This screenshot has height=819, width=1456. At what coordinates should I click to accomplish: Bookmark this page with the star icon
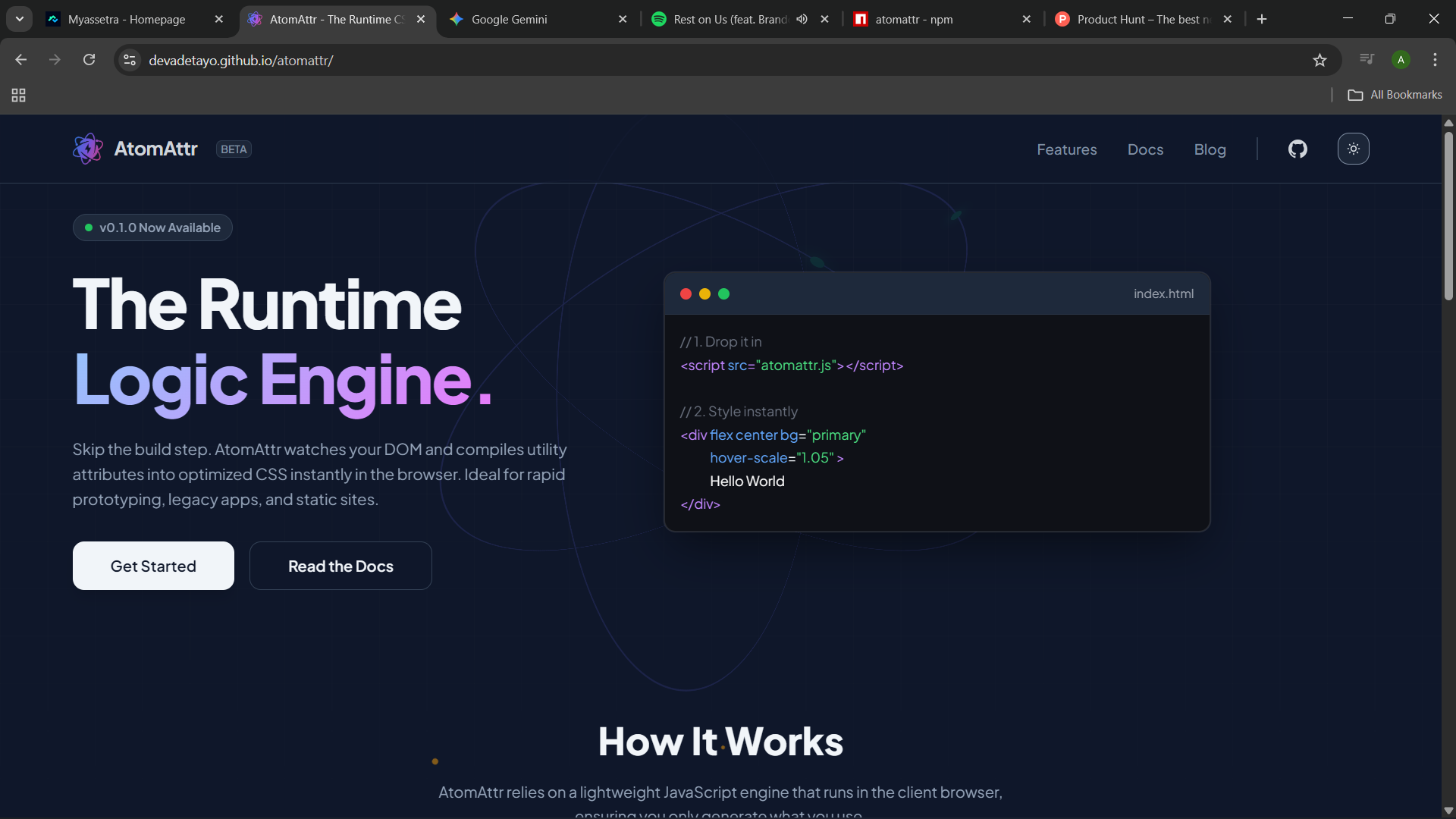(x=1320, y=60)
